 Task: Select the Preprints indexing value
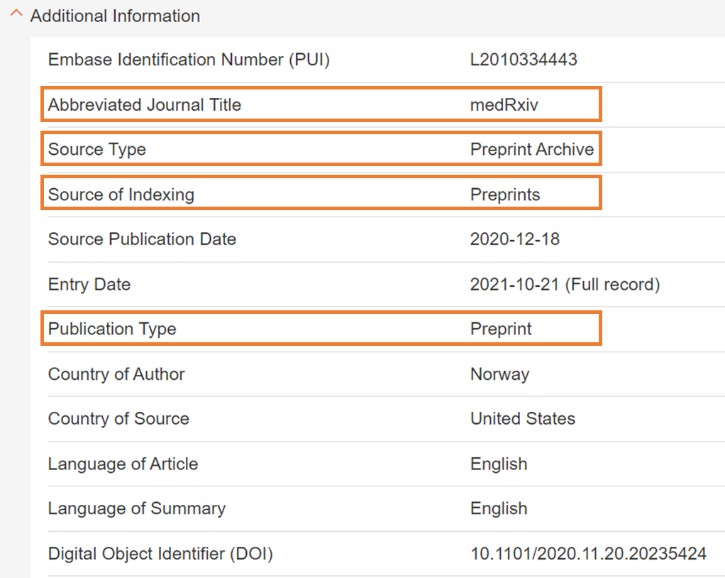pos(505,195)
